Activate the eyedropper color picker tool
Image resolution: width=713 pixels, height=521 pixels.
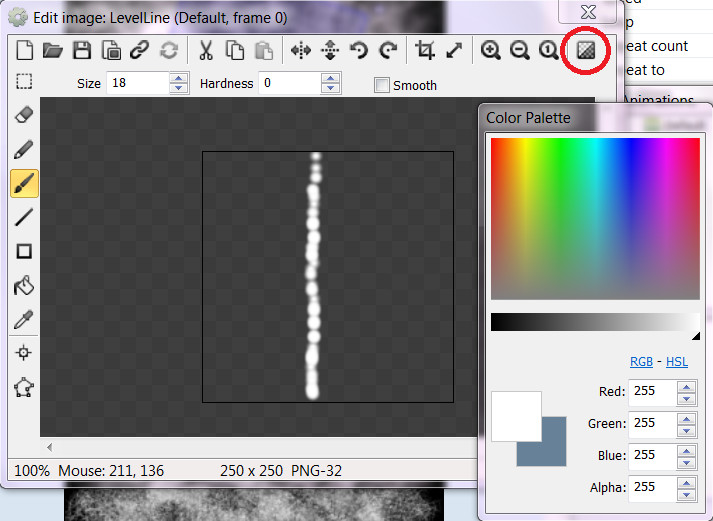click(x=24, y=320)
